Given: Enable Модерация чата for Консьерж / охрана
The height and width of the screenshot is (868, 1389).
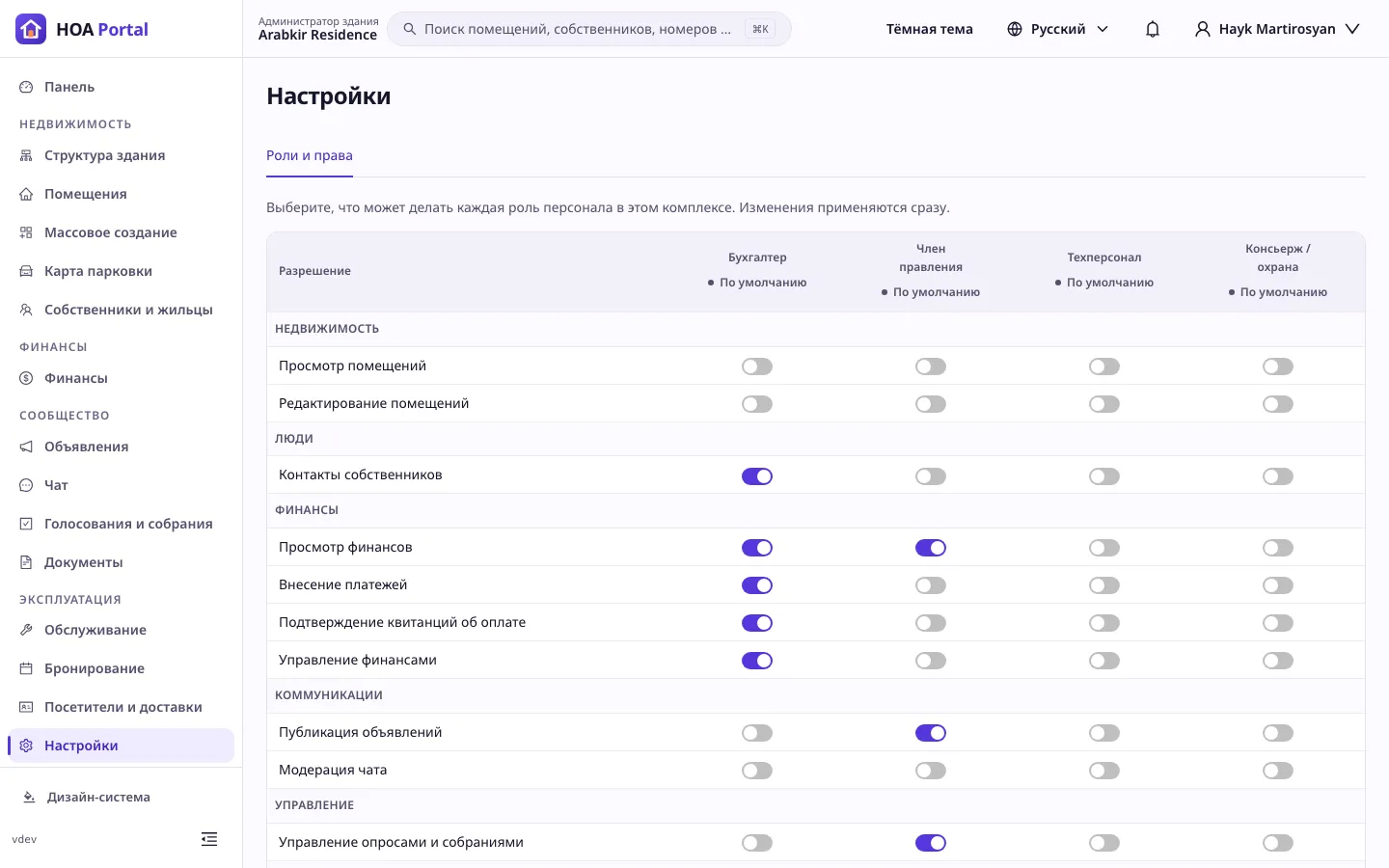Looking at the screenshot, I should [x=1278, y=771].
